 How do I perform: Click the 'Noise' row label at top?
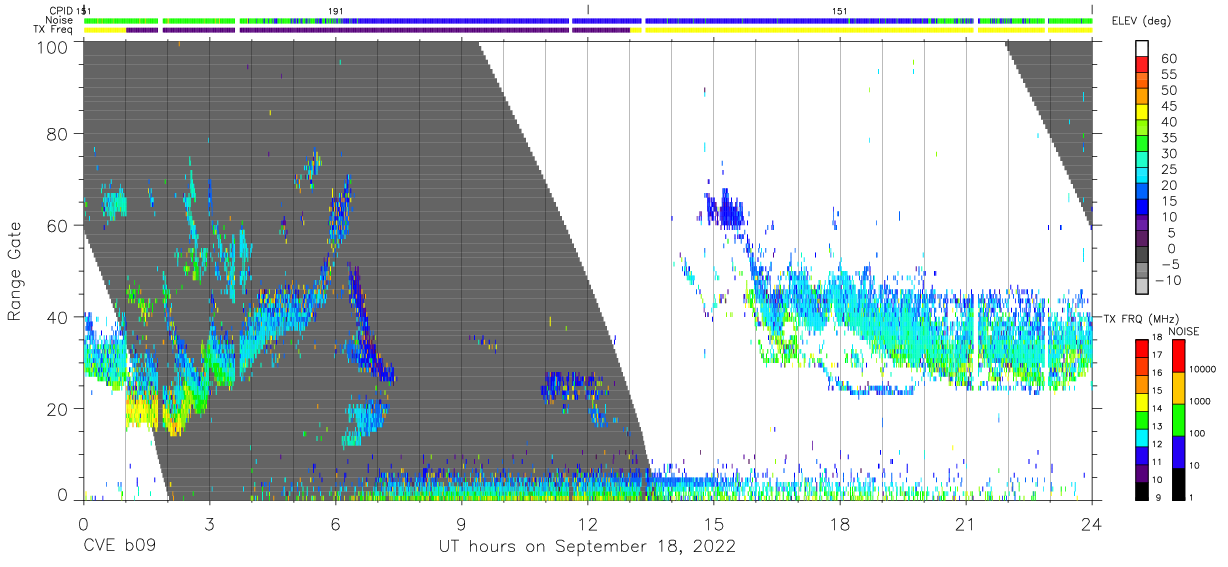click(59, 20)
